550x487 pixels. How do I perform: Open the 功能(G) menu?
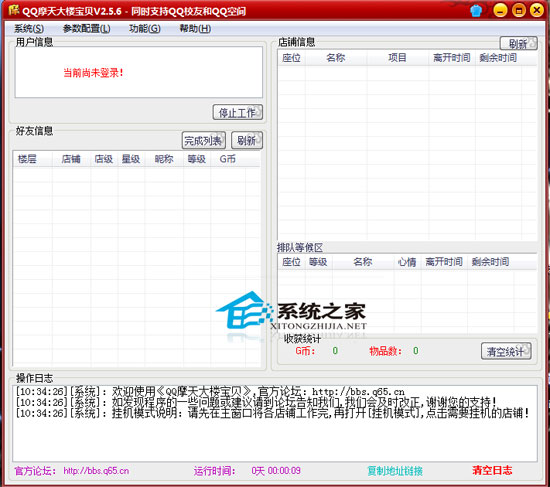(145, 28)
